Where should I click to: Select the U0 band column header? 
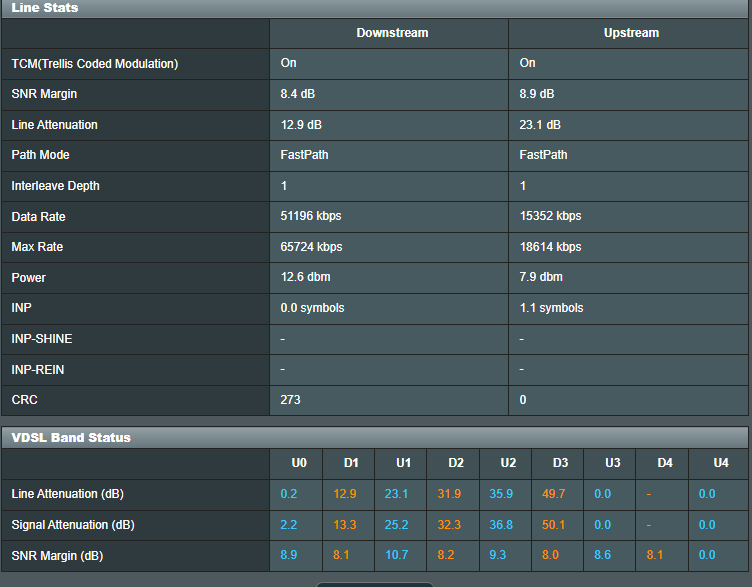[298, 463]
